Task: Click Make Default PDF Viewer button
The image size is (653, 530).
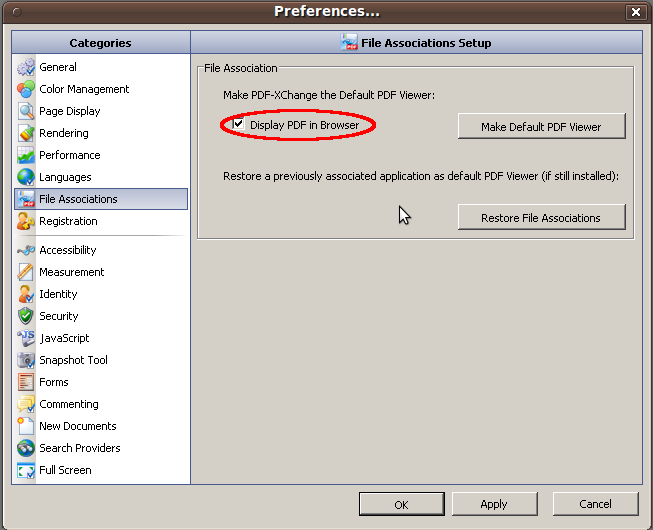Action: click(x=541, y=126)
